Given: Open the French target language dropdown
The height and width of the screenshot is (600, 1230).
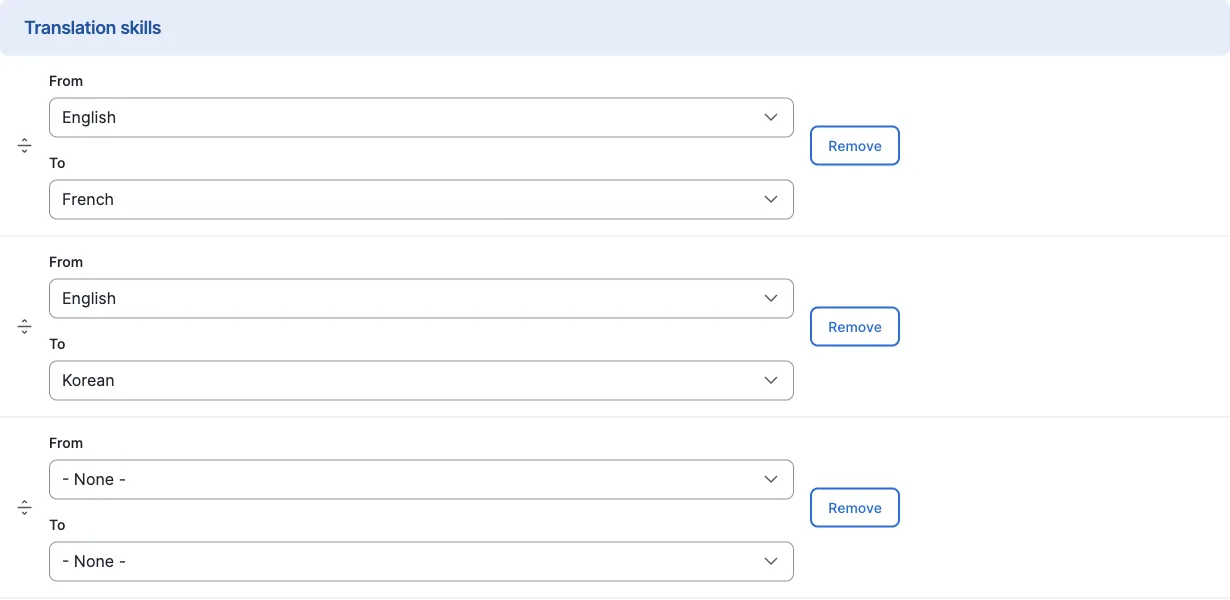Looking at the screenshot, I should tap(420, 199).
